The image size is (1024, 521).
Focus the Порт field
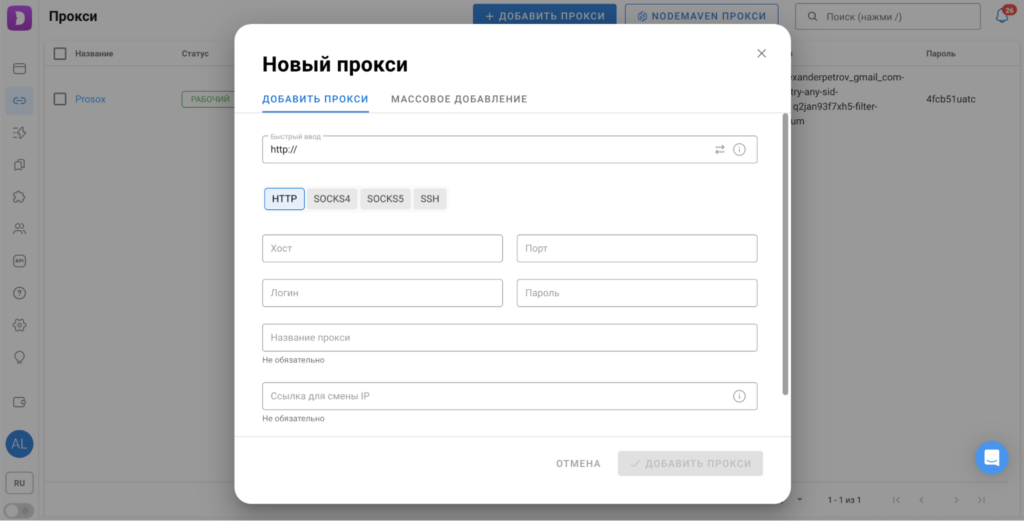click(637, 249)
